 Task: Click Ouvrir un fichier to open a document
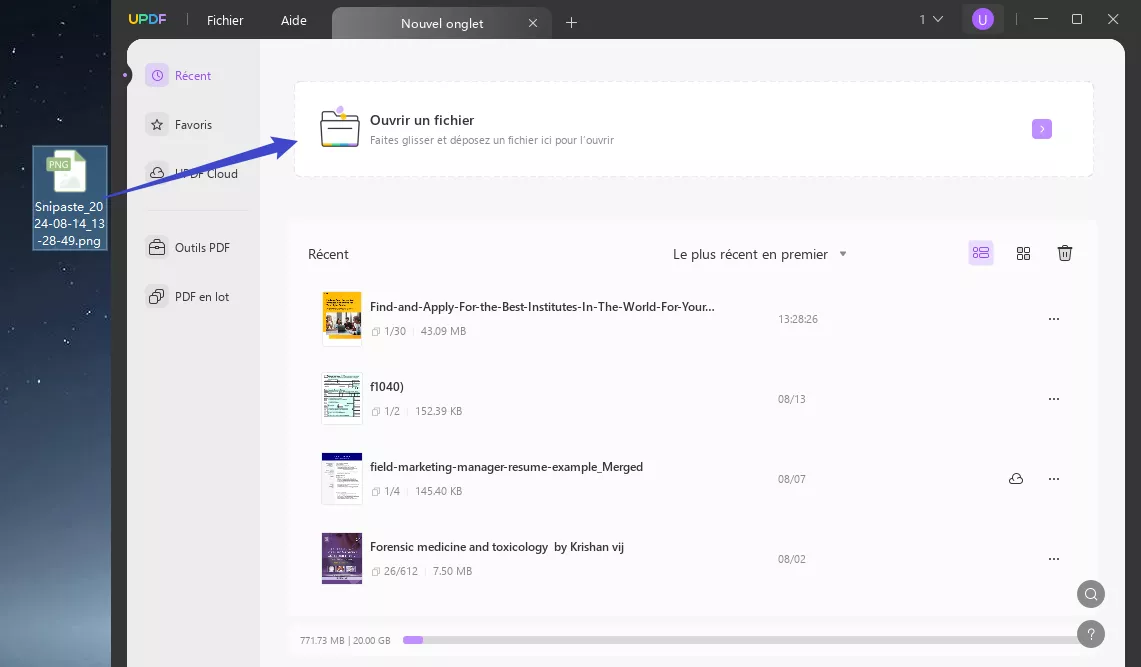pyautogui.click(x=422, y=120)
